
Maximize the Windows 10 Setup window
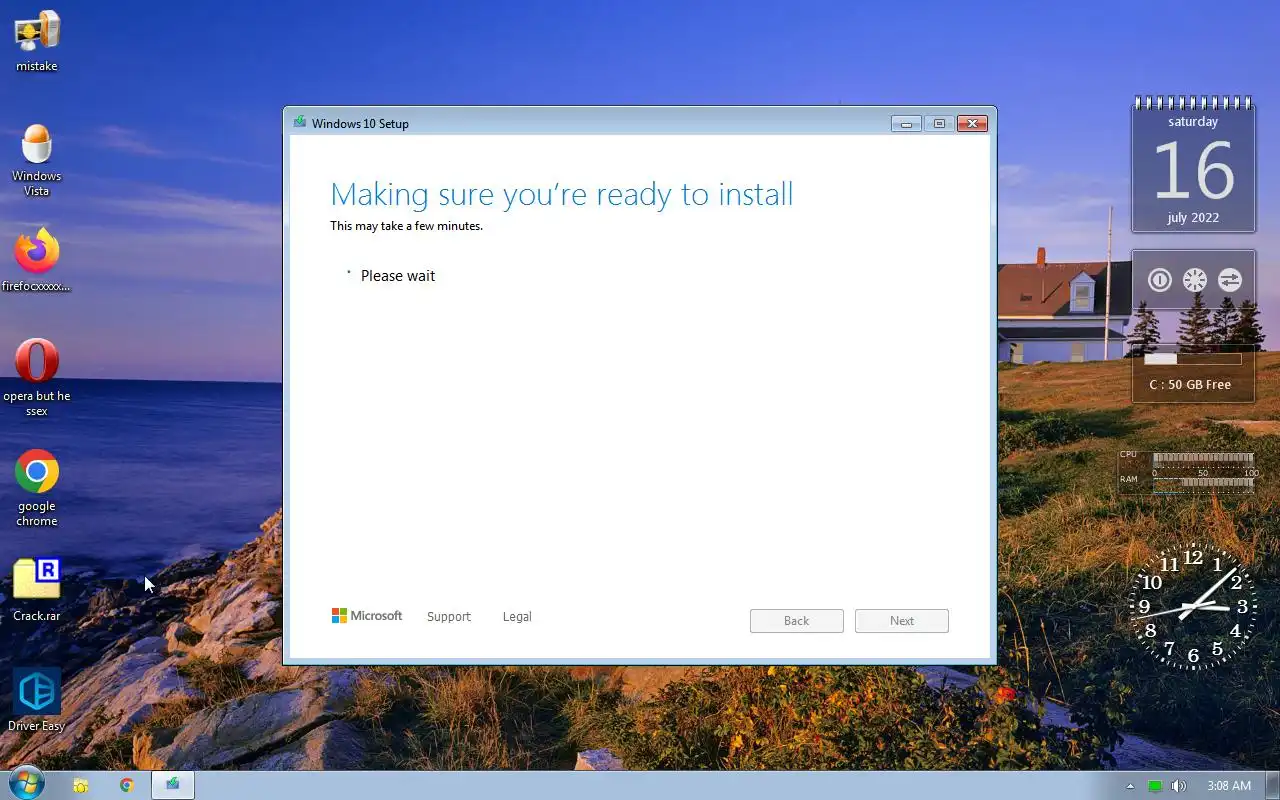click(x=939, y=124)
